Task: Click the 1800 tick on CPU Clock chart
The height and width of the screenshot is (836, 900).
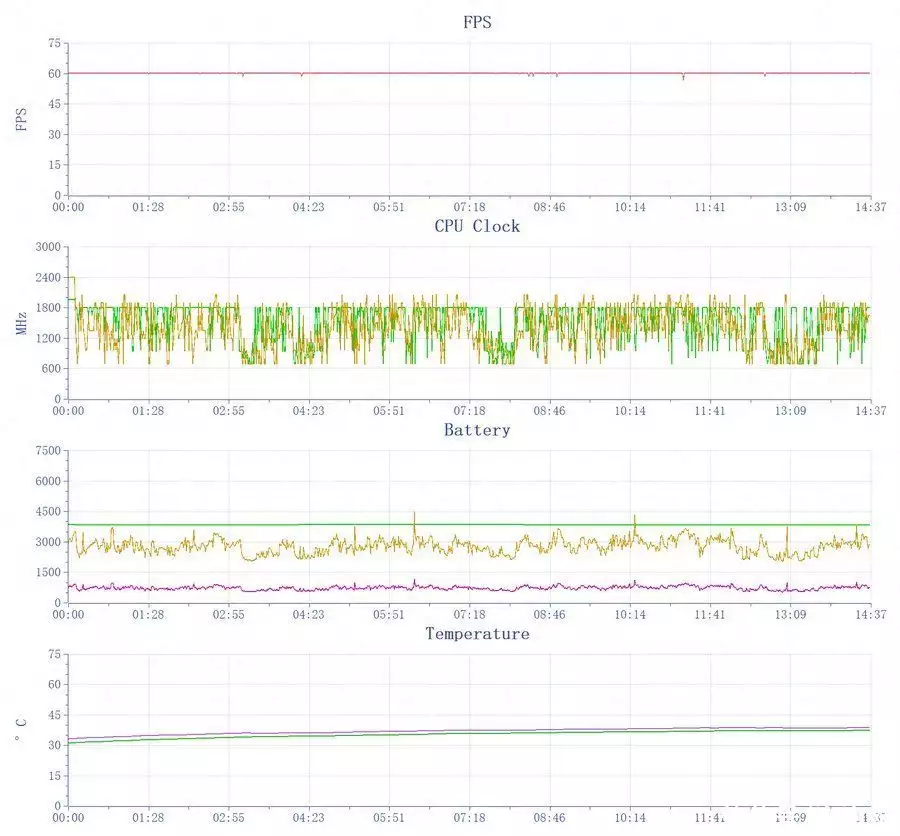Action: [48, 308]
